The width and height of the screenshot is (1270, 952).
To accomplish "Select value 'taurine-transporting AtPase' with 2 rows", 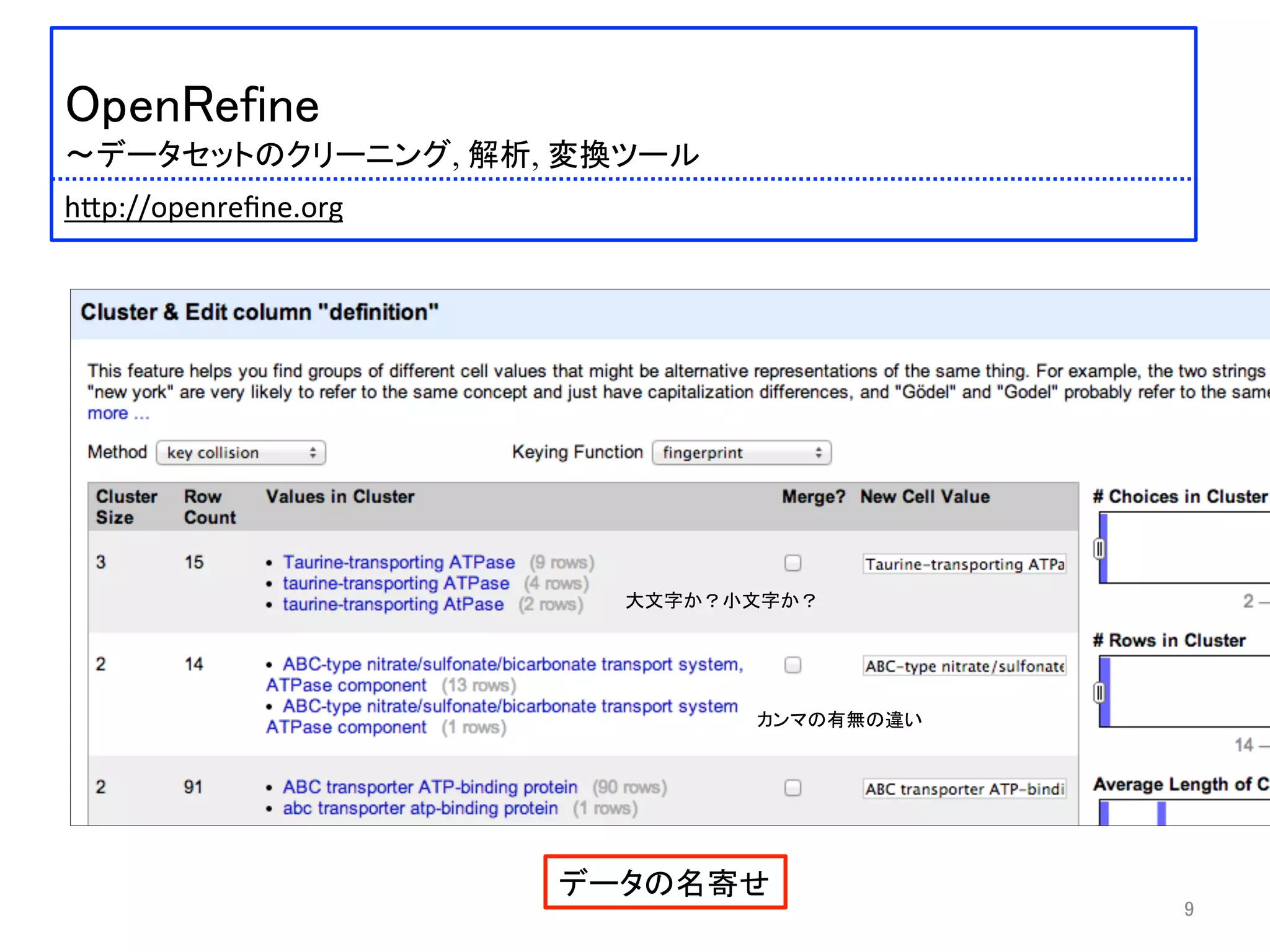I will (393, 604).
